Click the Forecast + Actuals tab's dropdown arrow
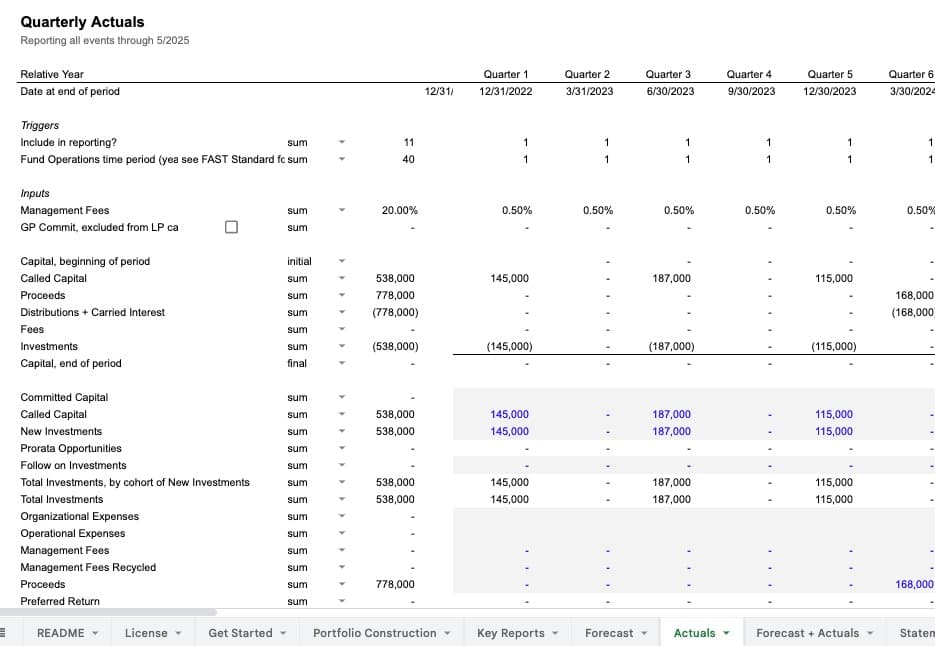Image resolution: width=935 pixels, height=646 pixels. point(869,633)
